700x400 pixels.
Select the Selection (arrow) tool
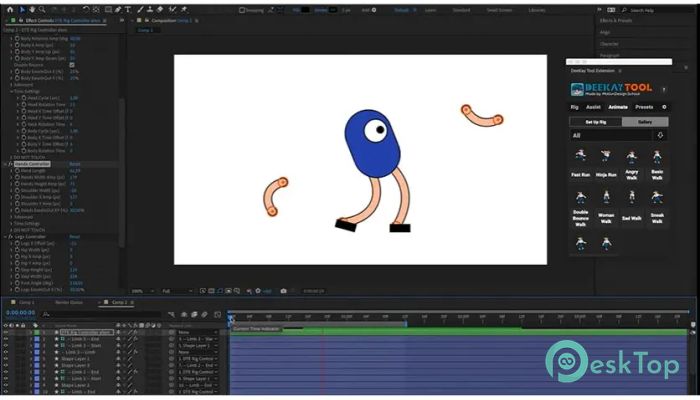click(22, 9)
